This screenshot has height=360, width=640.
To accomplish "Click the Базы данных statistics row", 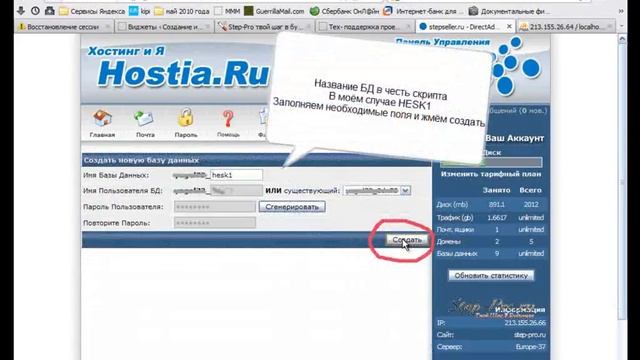I will 490,253.
